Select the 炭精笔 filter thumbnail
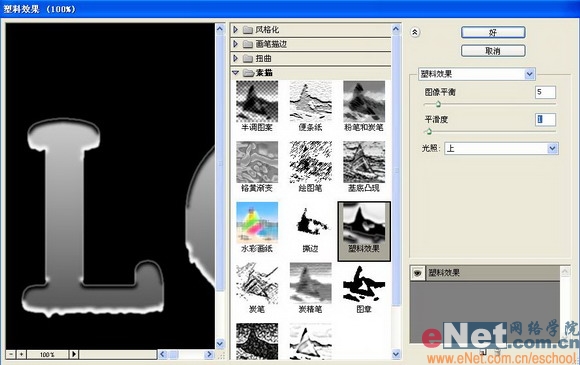Viewport: 580px width, 365px height. (x=310, y=283)
